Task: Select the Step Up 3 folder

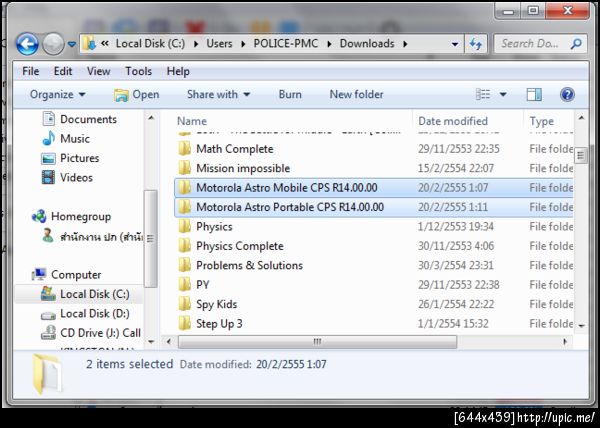Action: tap(219, 324)
